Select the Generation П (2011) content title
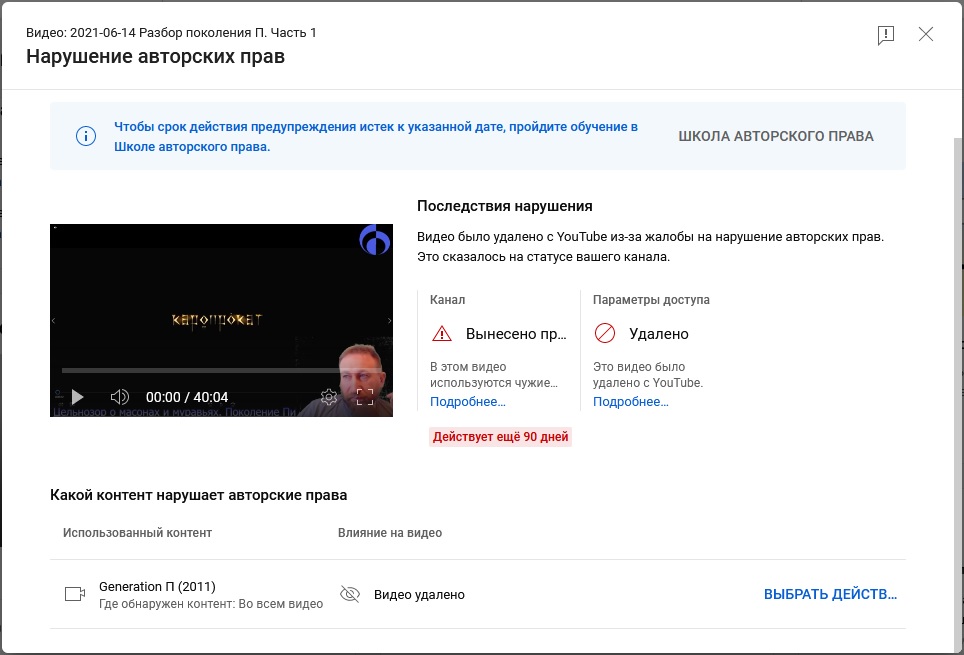The height and width of the screenshot is (655, 964). (157, 587)
